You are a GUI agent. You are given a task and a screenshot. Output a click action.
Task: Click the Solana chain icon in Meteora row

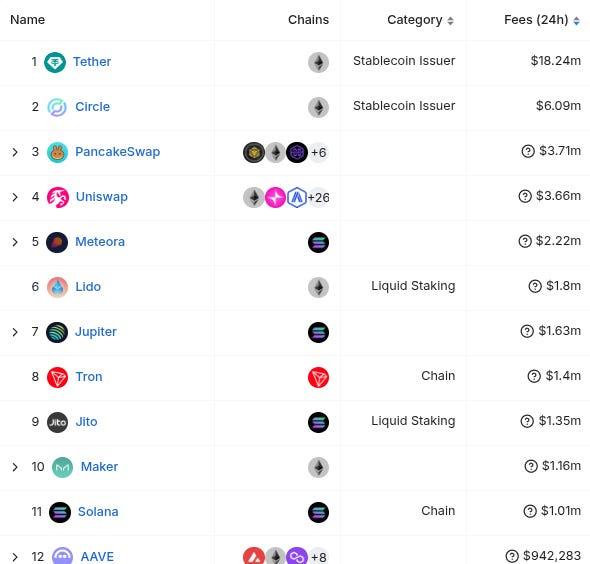pos(318,242)
